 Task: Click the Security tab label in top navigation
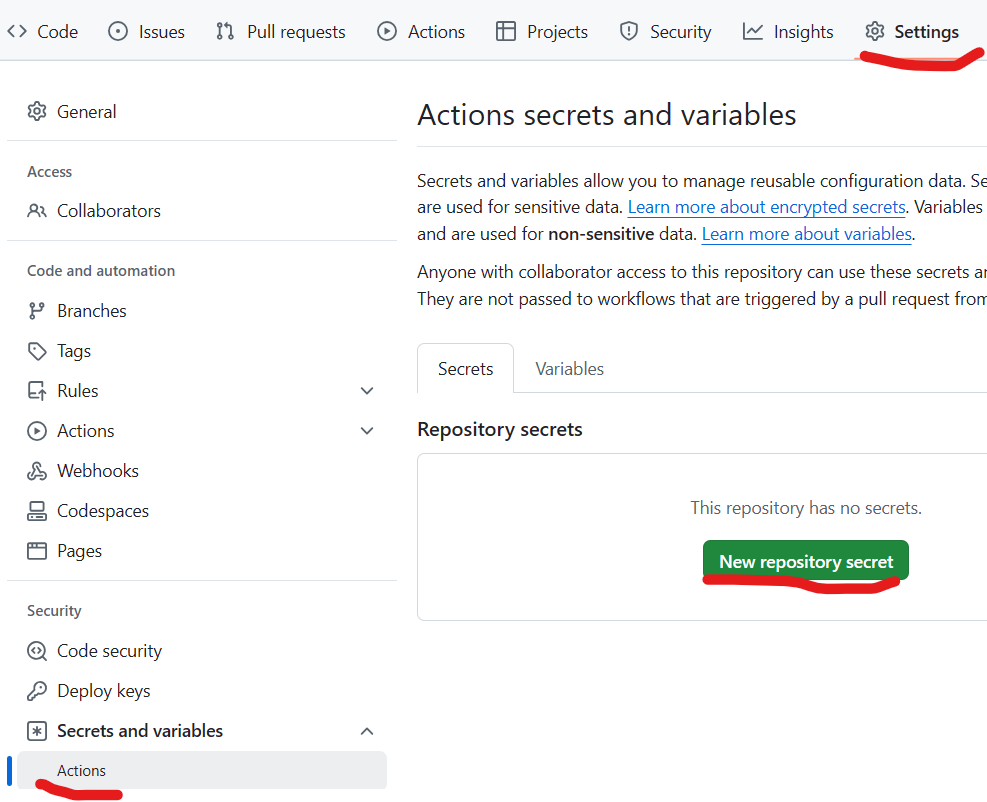680,31
